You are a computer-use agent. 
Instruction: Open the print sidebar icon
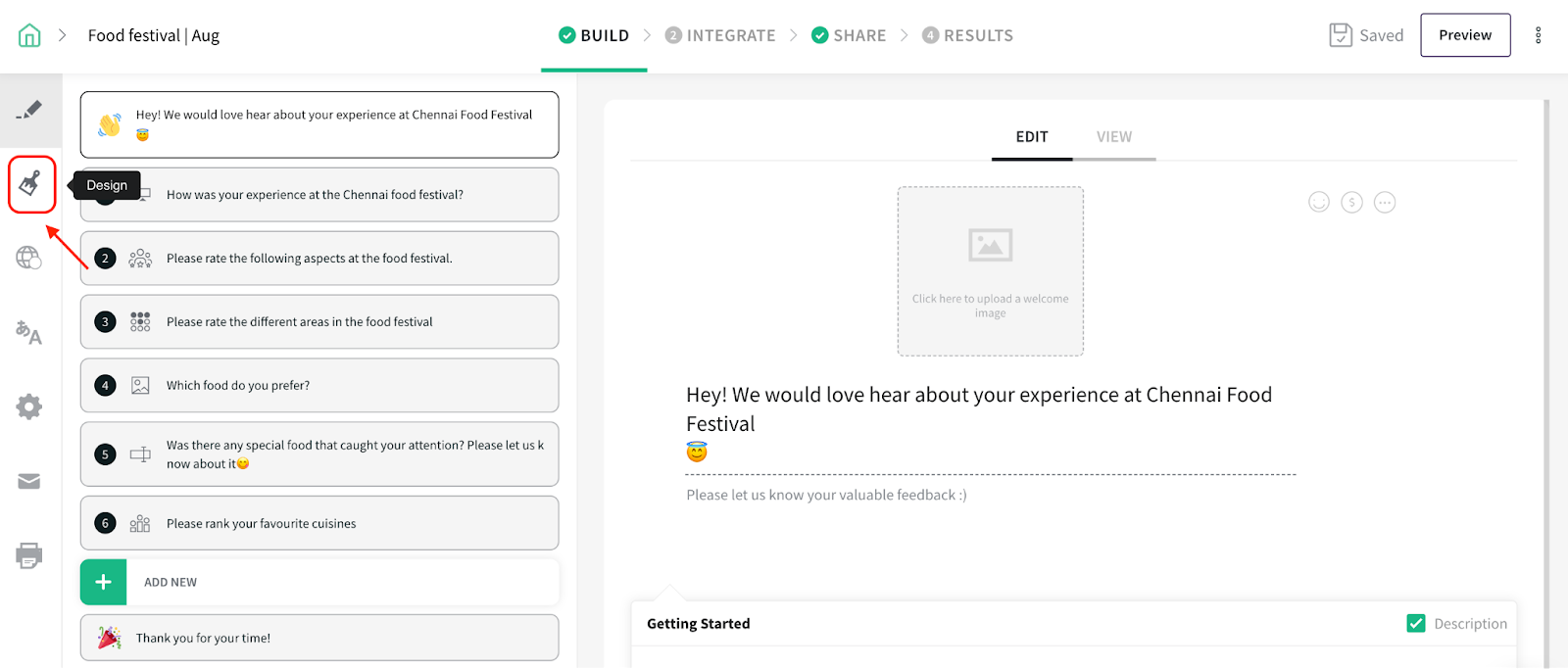pos(29,555)
